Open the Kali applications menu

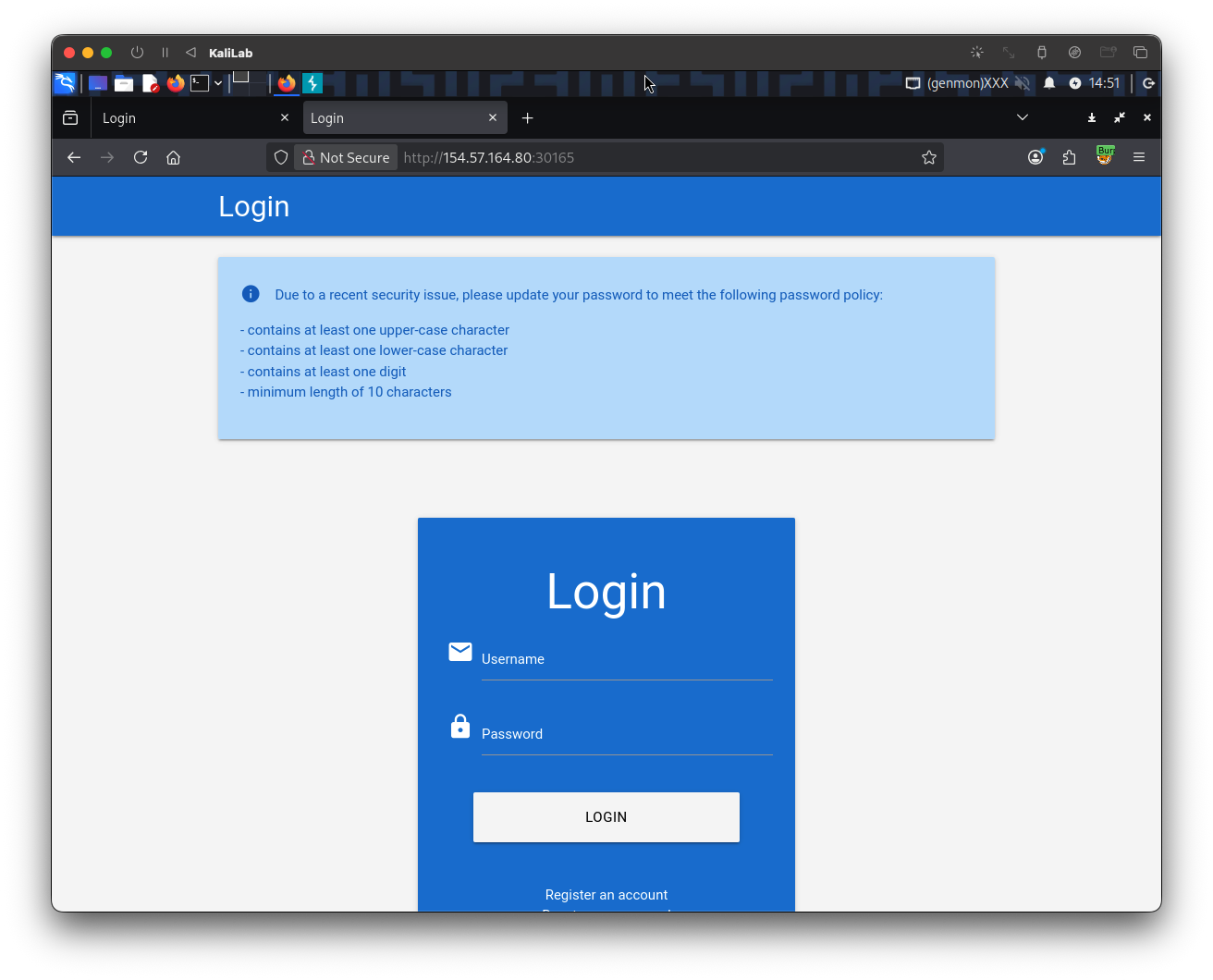pyautogui.click(x=65, y=83)
